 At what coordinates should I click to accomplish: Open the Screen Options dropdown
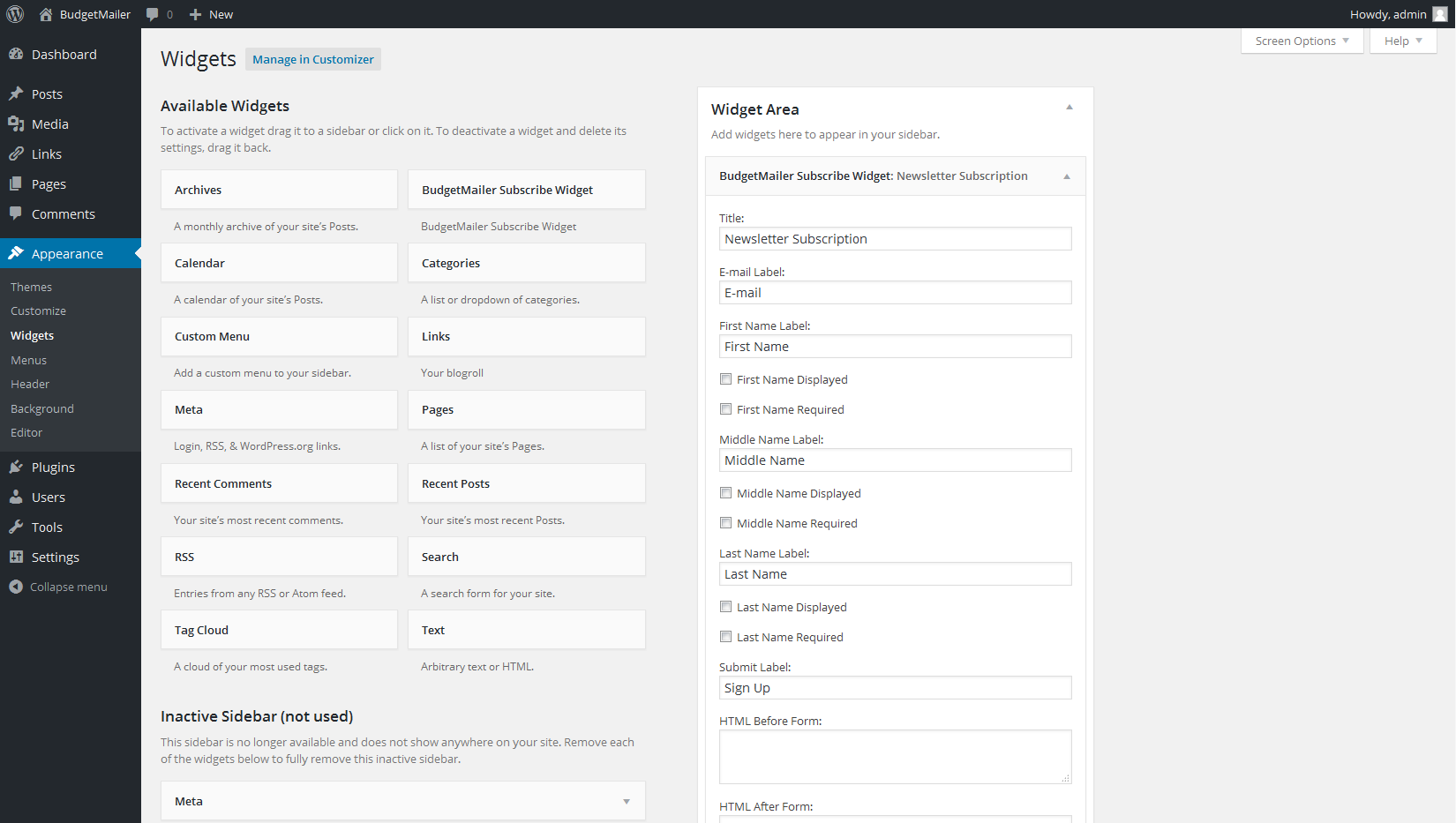coord(1302,41)
